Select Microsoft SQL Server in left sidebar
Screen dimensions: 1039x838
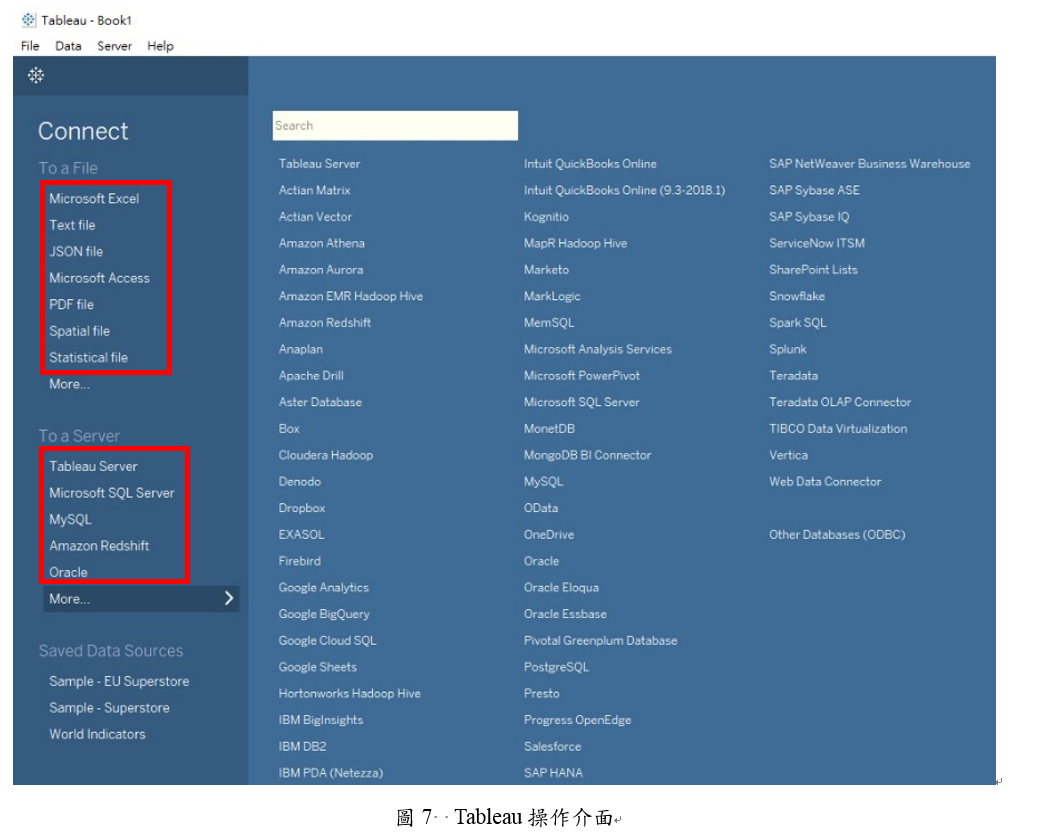click(x=112, y=493)
